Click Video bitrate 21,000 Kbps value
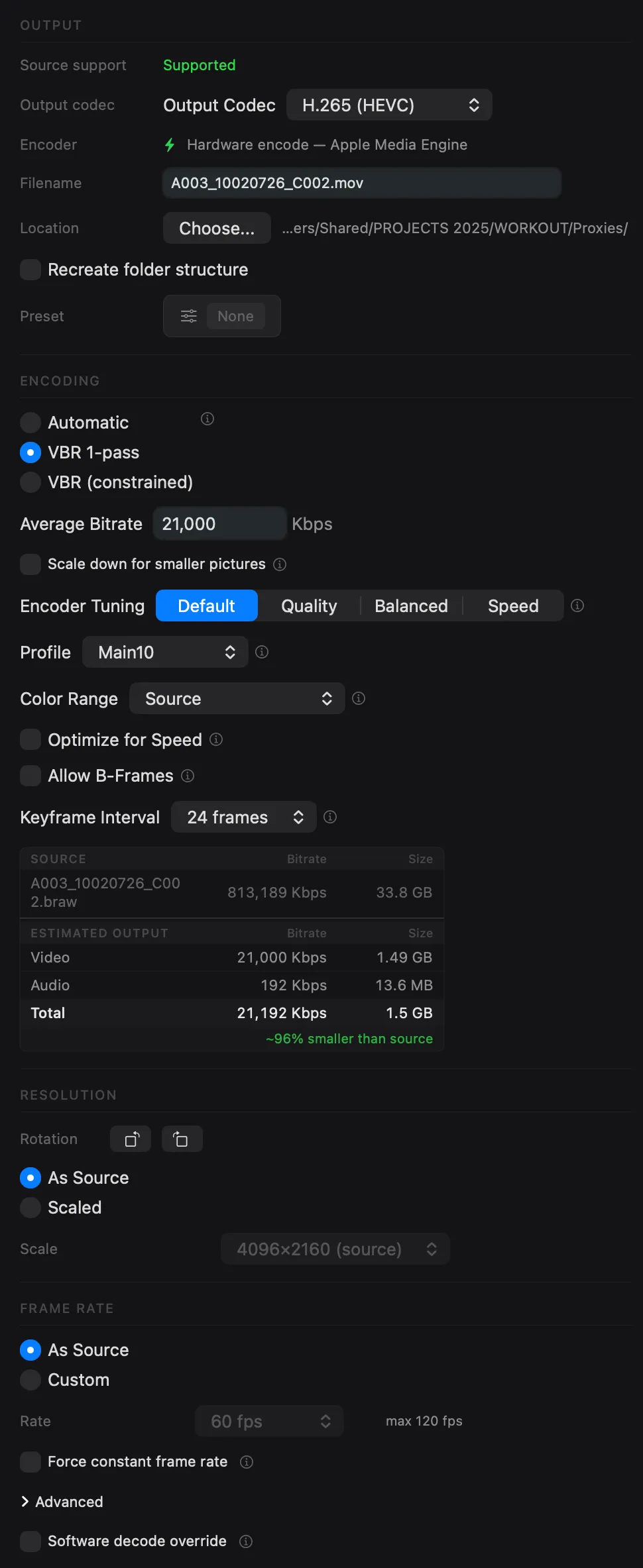 (282, 957)
